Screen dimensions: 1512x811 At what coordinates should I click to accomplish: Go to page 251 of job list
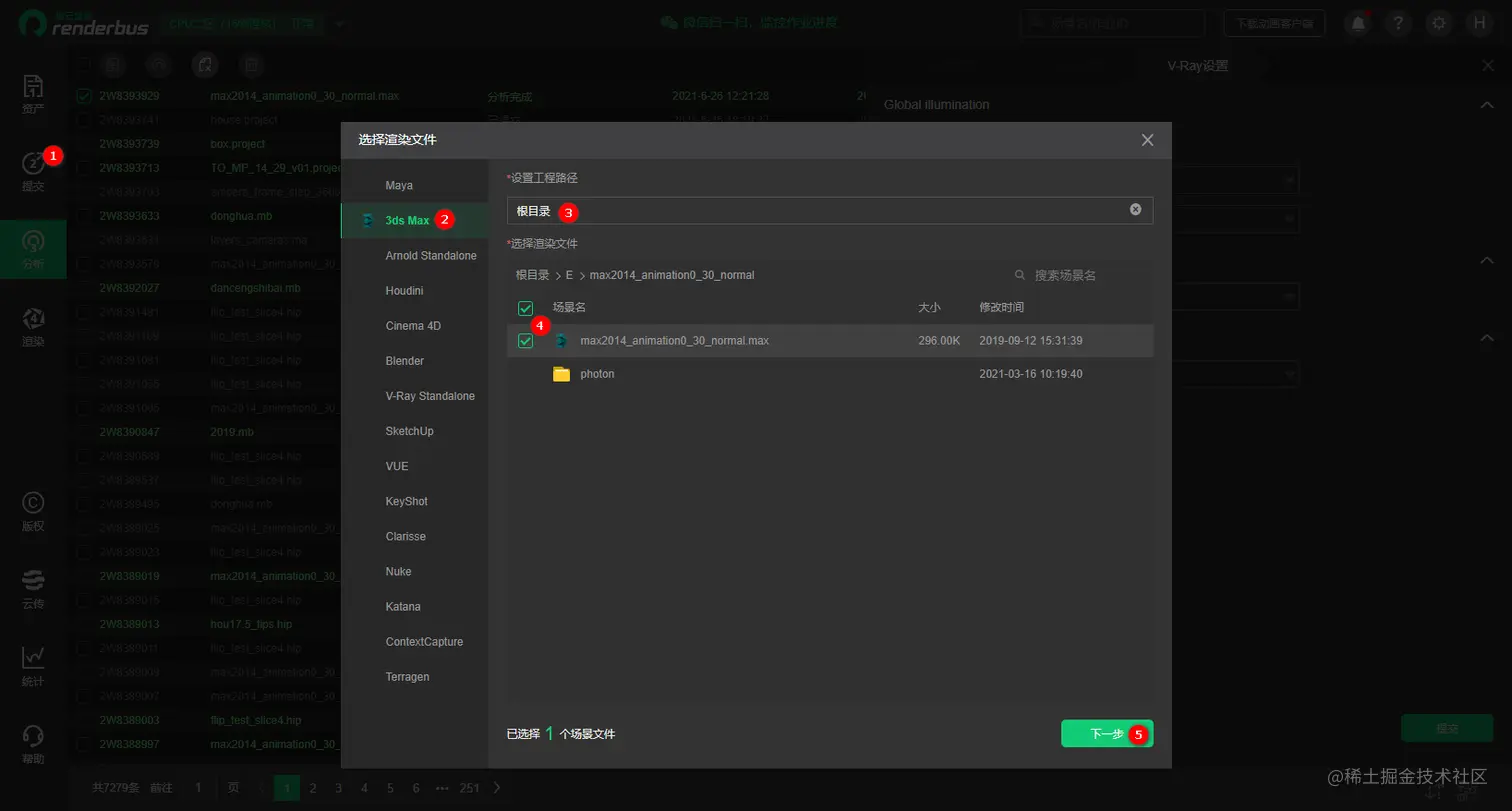[x=469, y=788]
